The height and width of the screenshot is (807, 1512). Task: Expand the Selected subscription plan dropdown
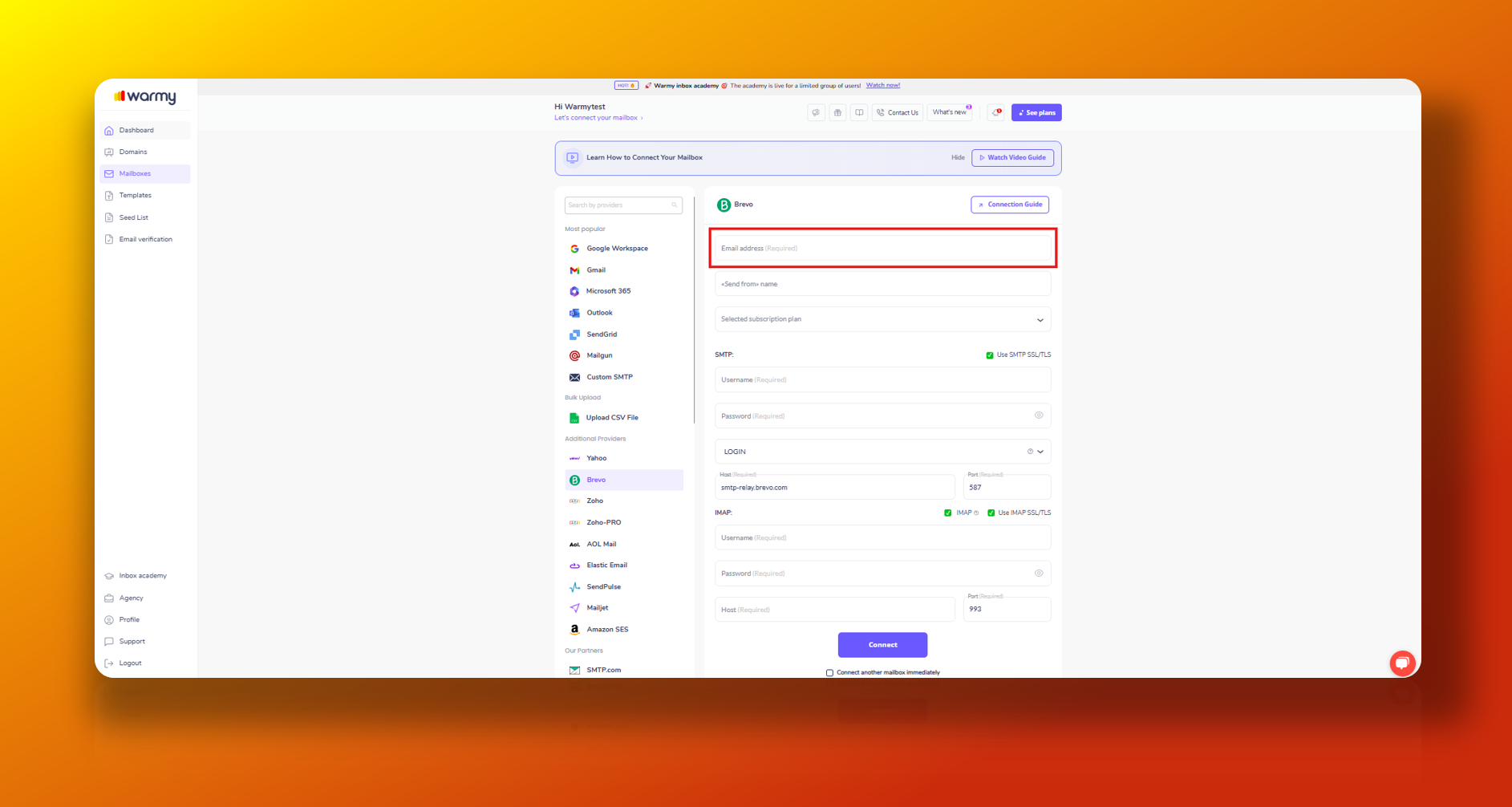(x=882, y=319)
